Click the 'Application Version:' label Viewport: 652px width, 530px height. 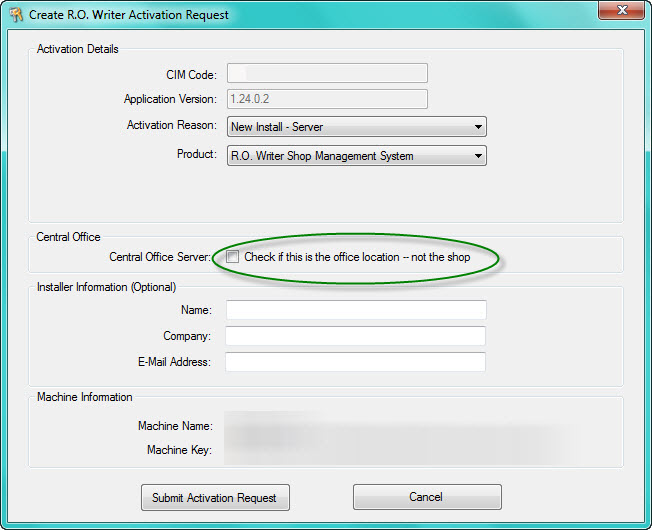170,99
